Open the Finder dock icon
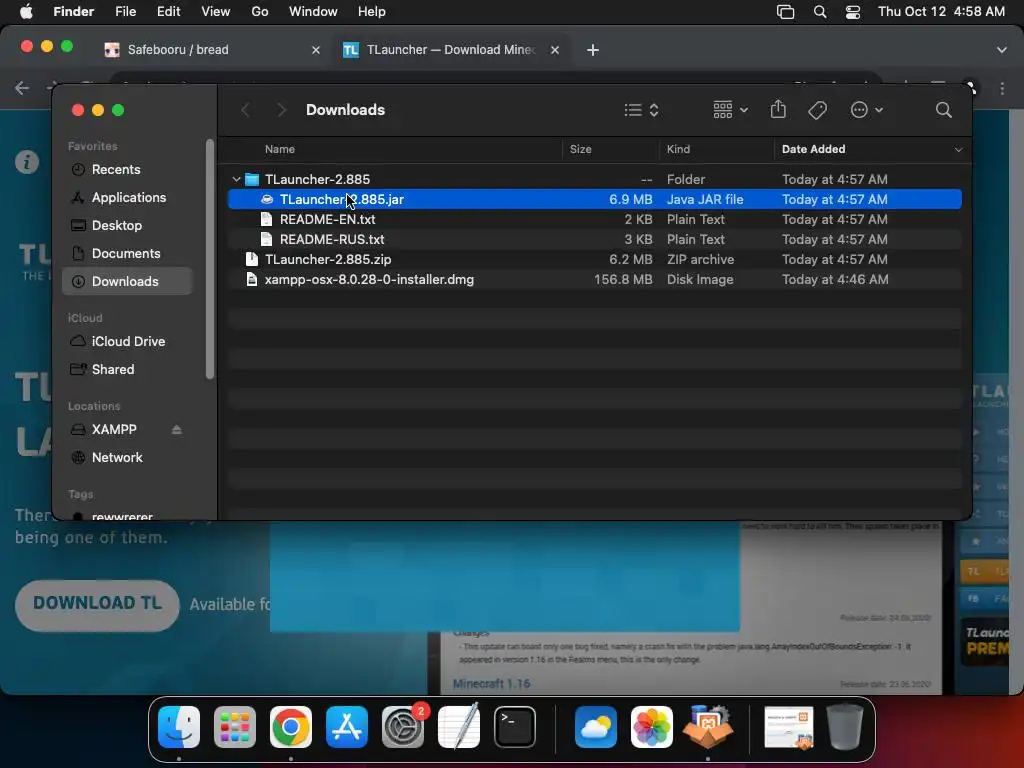Screen dimensions: 1024x768 pyautogui.click(x=179, y=727)
